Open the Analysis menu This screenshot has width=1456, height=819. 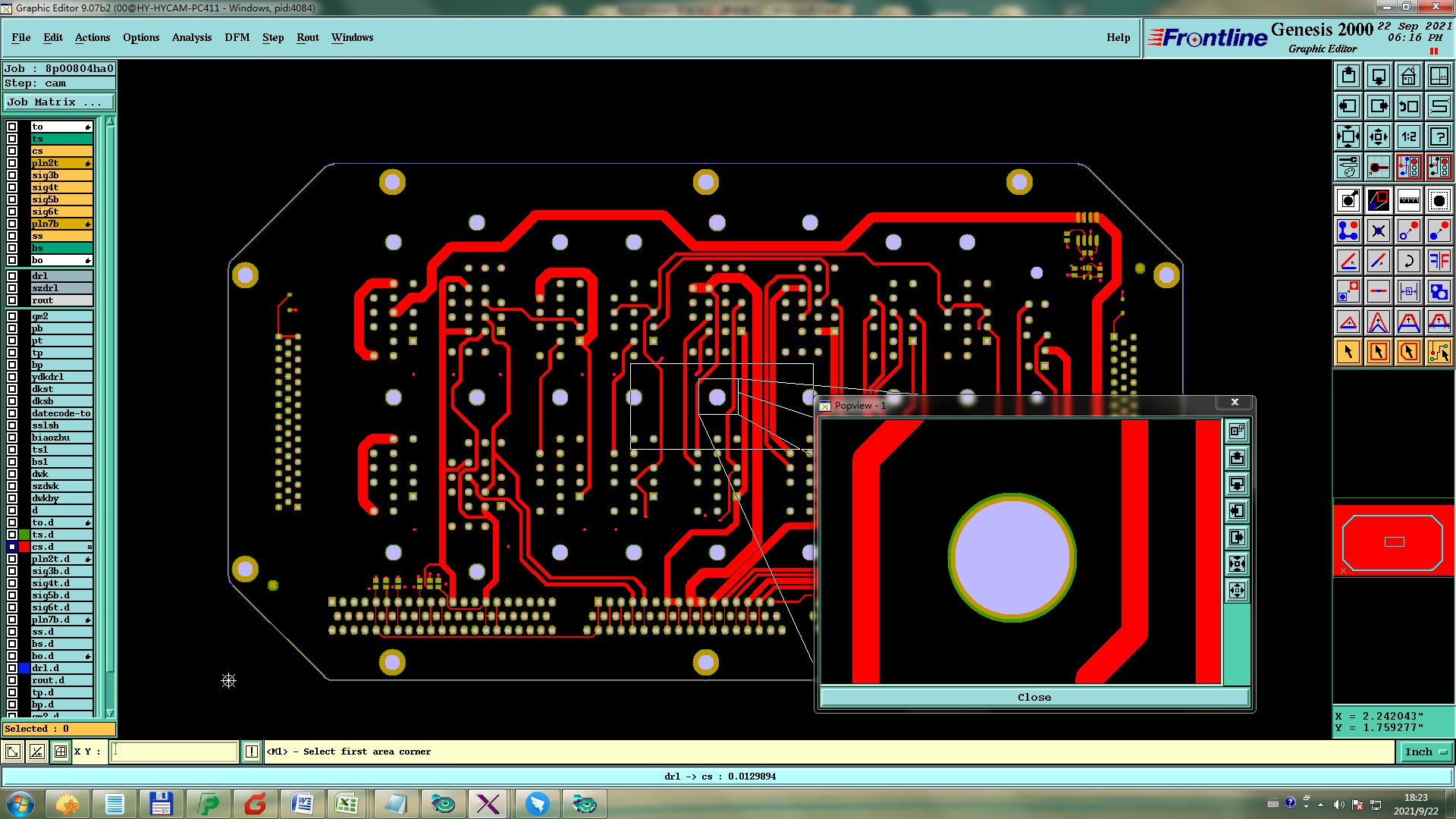pyautogui.click(x=191, y=37)
